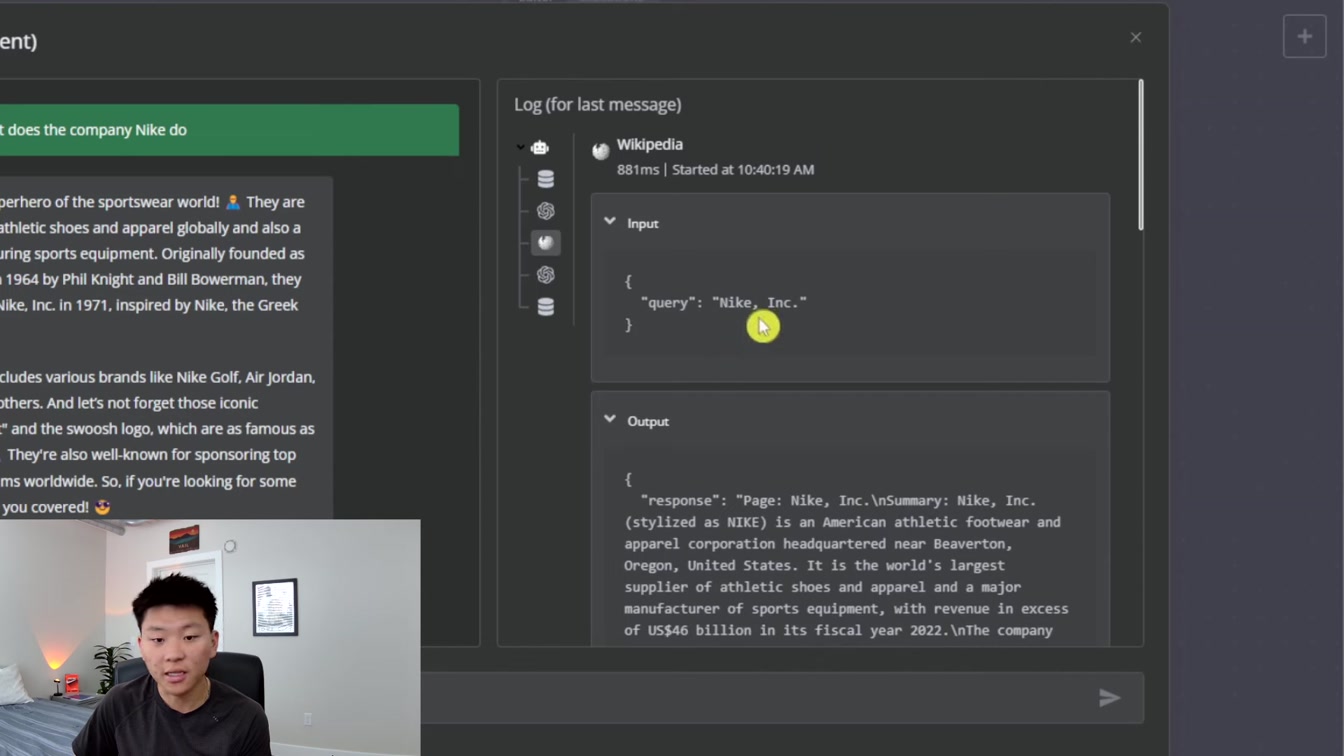Click the reply line mentioning Nike Golf, Air Jordan
This screenshot has height=756, width=1344.
(158, 377)
